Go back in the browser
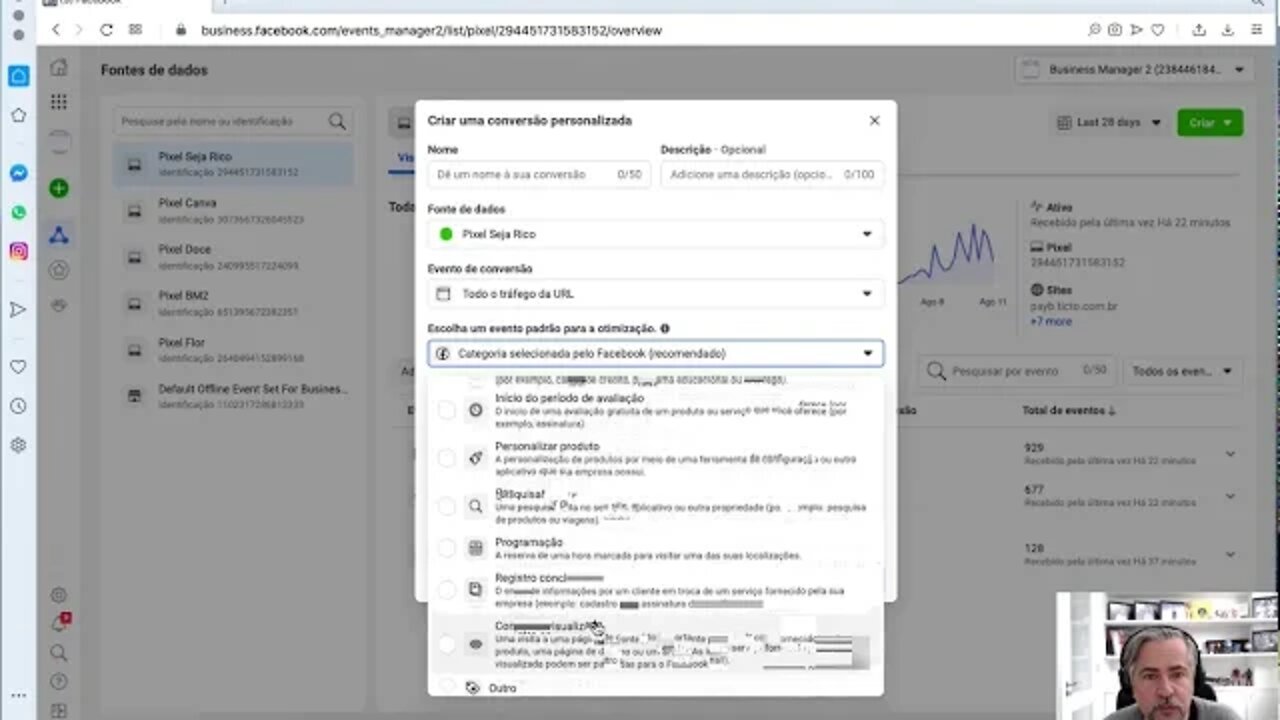Image resolution: width=1280 pixels, height=720 pixels. (x=56, y=30)
